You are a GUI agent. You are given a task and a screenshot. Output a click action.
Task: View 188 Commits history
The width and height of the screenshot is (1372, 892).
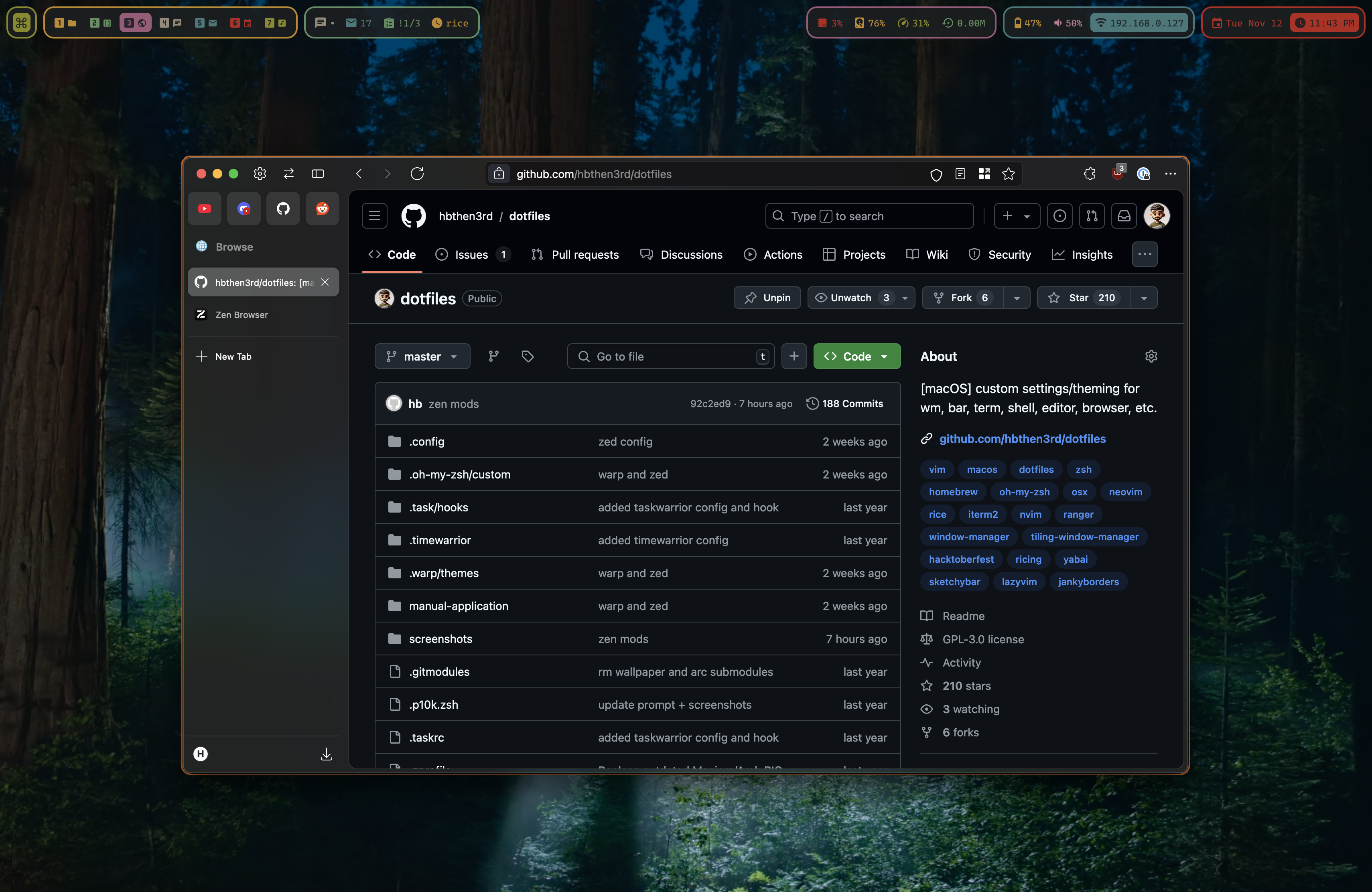[x=844, y=404]
